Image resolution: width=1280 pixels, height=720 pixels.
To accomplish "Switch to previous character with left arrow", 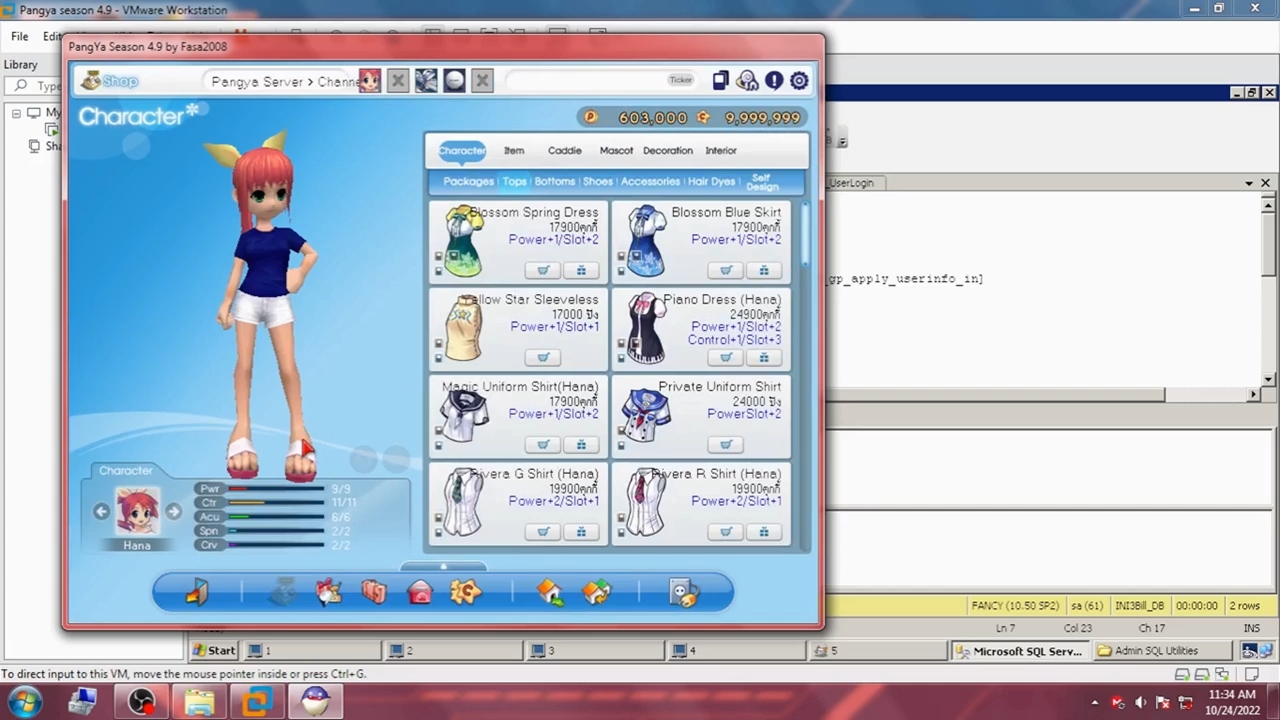I will (101, 512).
